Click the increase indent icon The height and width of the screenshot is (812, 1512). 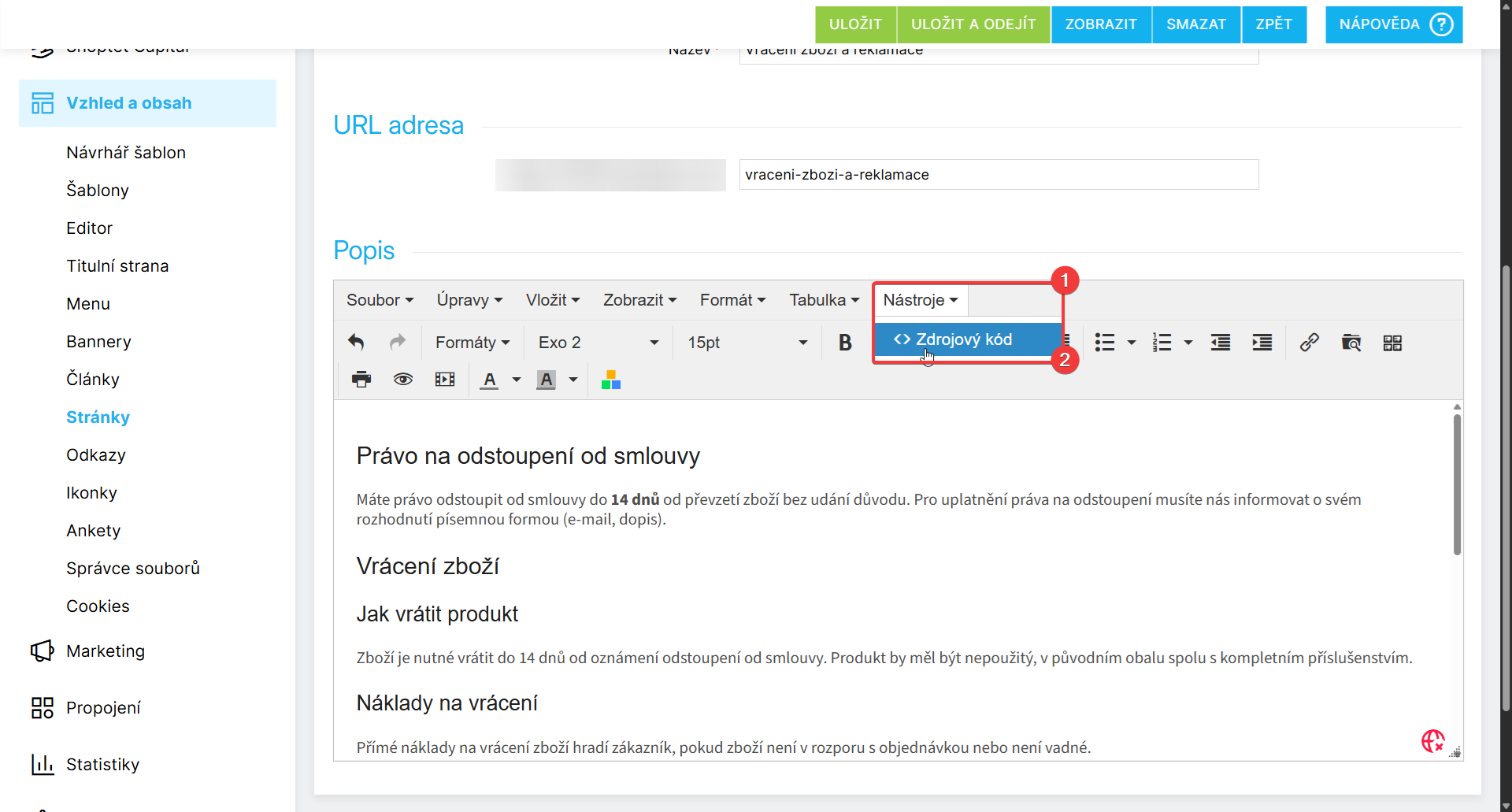point(1262,343)
